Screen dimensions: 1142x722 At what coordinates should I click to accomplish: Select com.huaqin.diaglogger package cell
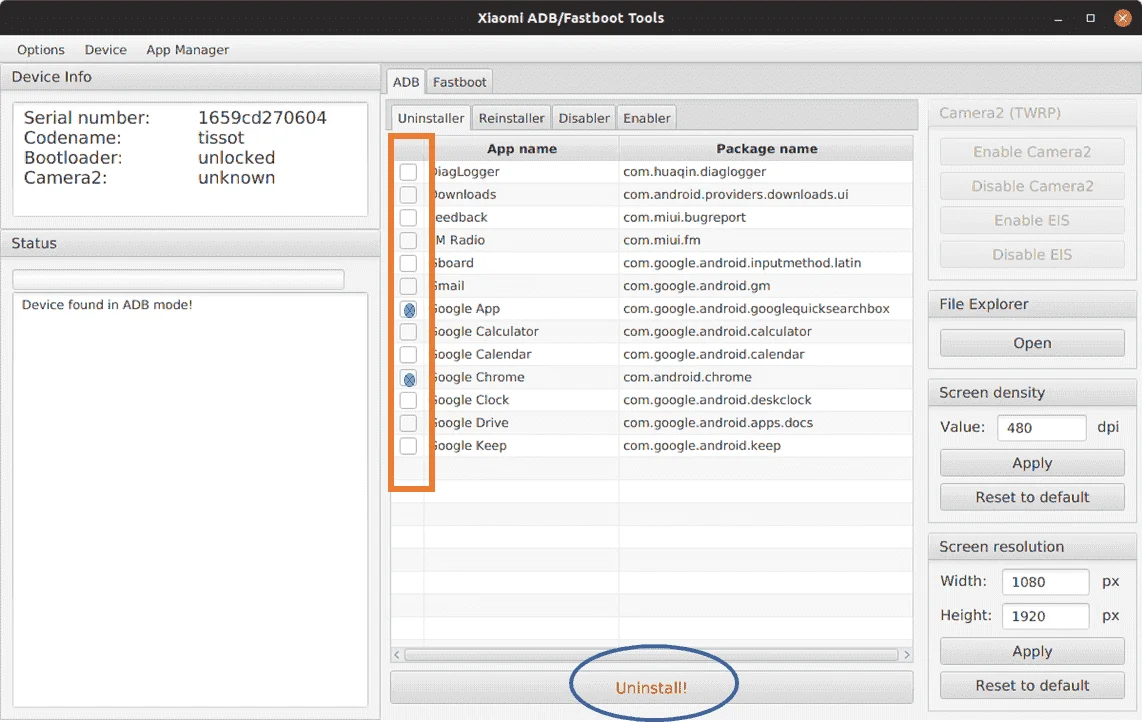coord(765,172)
